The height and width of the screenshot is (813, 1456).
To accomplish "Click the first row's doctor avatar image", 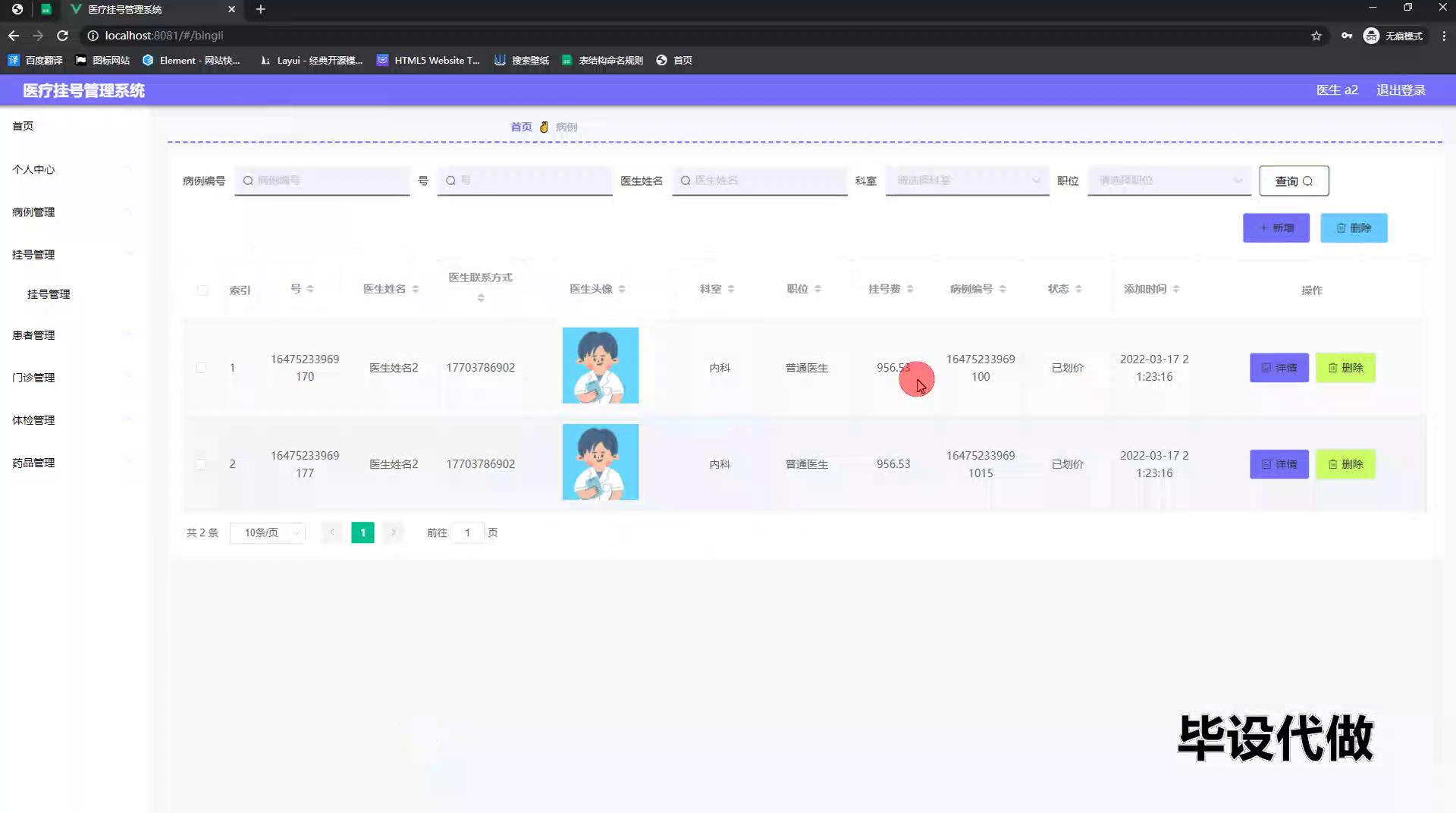I will click(601, 366).
